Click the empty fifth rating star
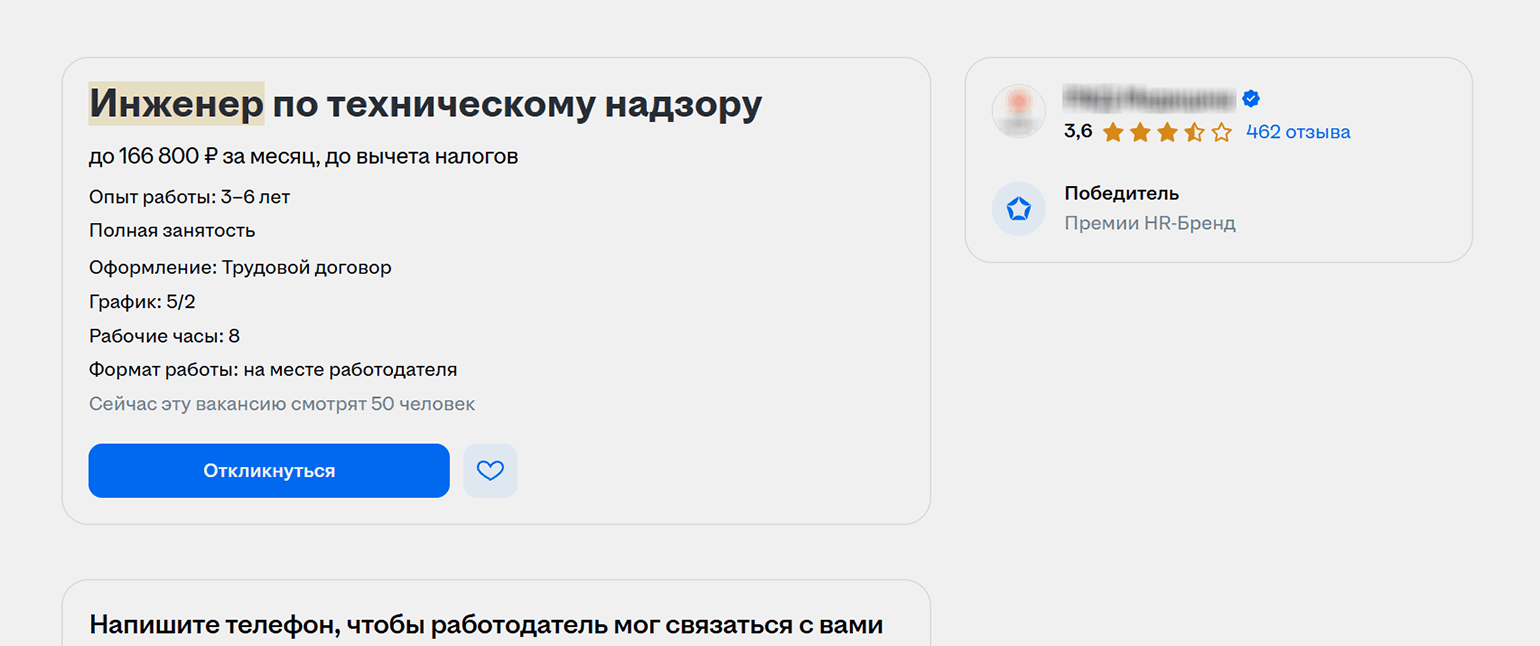 1221,132
